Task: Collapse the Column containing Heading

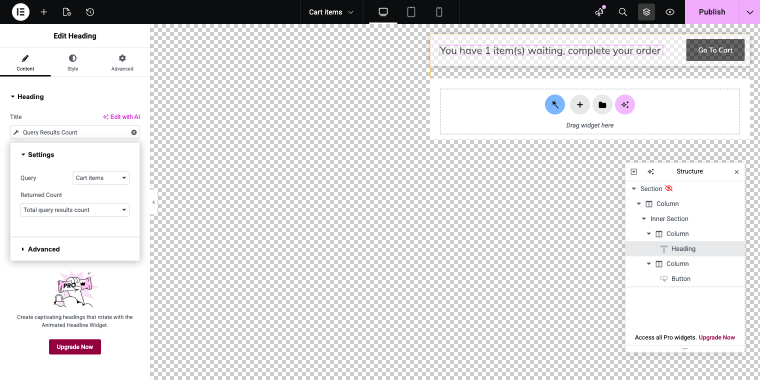Action: [649, 234]
